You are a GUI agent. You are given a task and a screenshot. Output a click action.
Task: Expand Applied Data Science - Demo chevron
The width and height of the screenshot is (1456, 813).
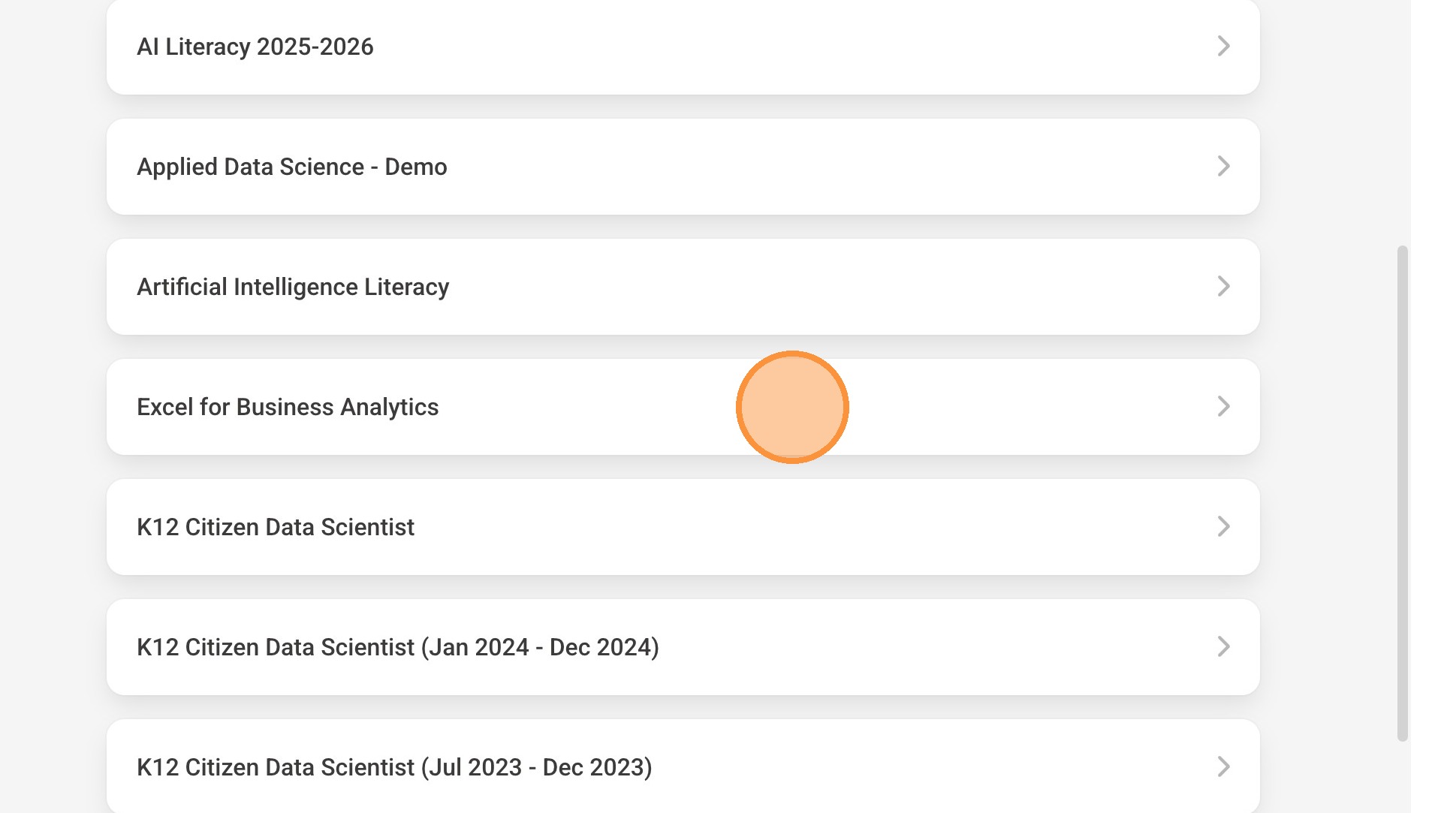[1223, 167]
